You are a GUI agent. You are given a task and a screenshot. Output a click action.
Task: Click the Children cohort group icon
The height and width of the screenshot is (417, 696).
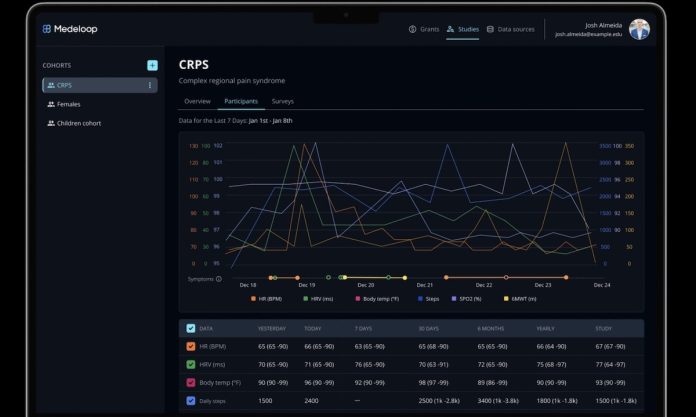[x=51, y=123]
